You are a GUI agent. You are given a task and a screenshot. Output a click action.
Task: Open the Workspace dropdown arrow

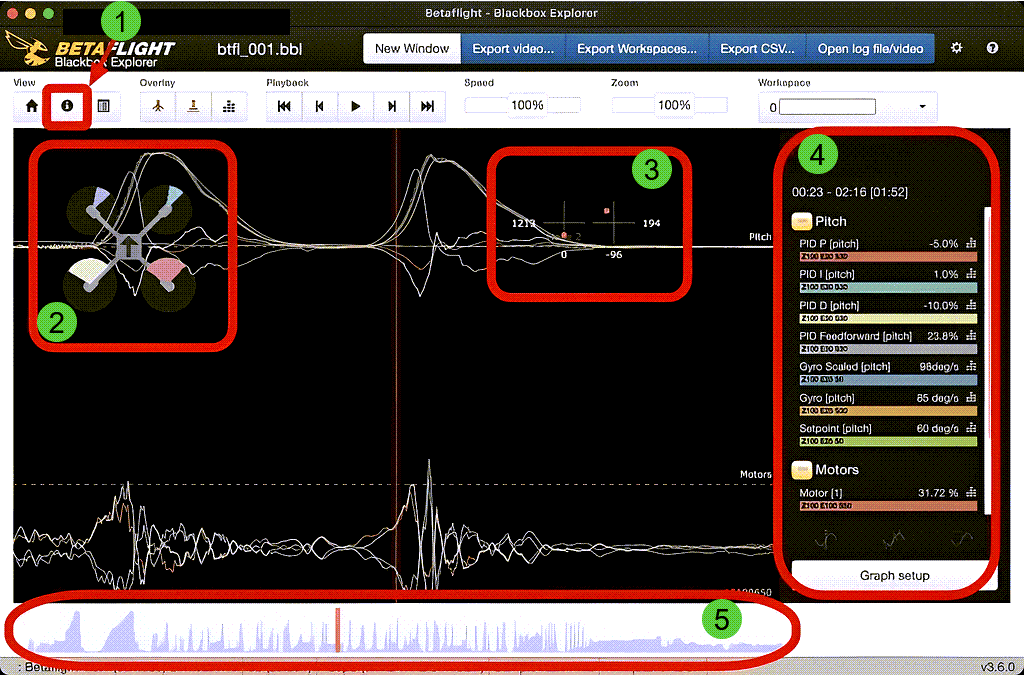(x=922, y=106)
